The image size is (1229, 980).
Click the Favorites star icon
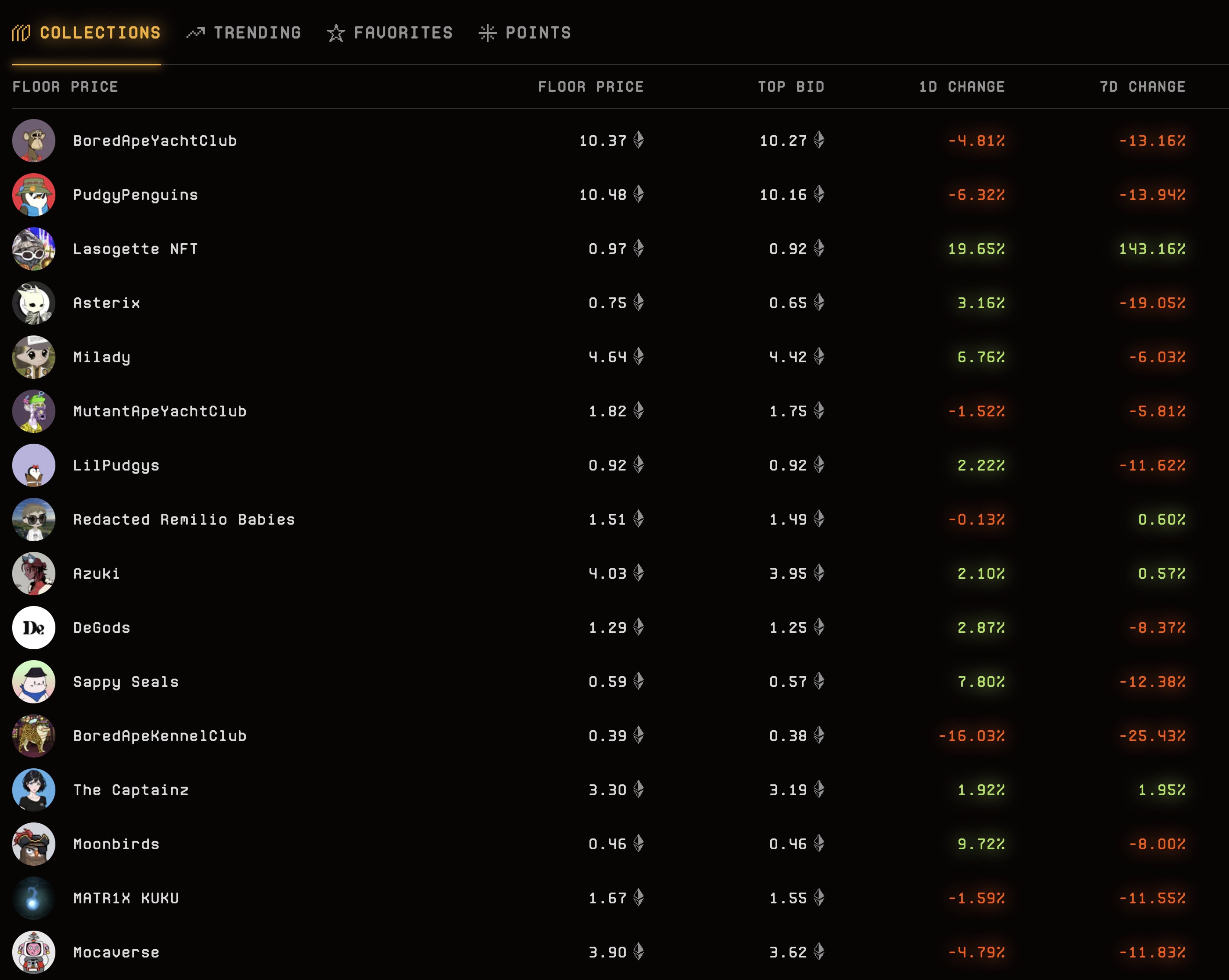tap(336, 33)
